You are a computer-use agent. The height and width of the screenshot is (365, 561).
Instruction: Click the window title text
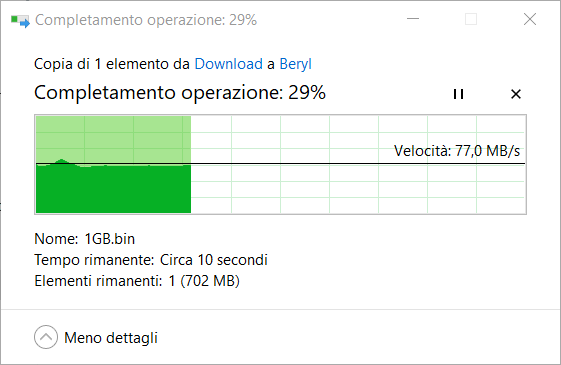(146, 20)
